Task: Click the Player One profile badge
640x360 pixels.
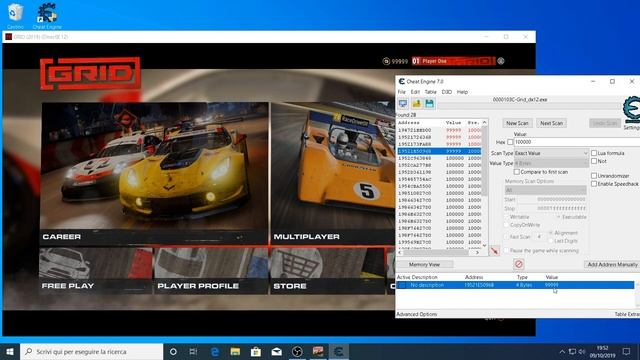Action: point(453,61)
